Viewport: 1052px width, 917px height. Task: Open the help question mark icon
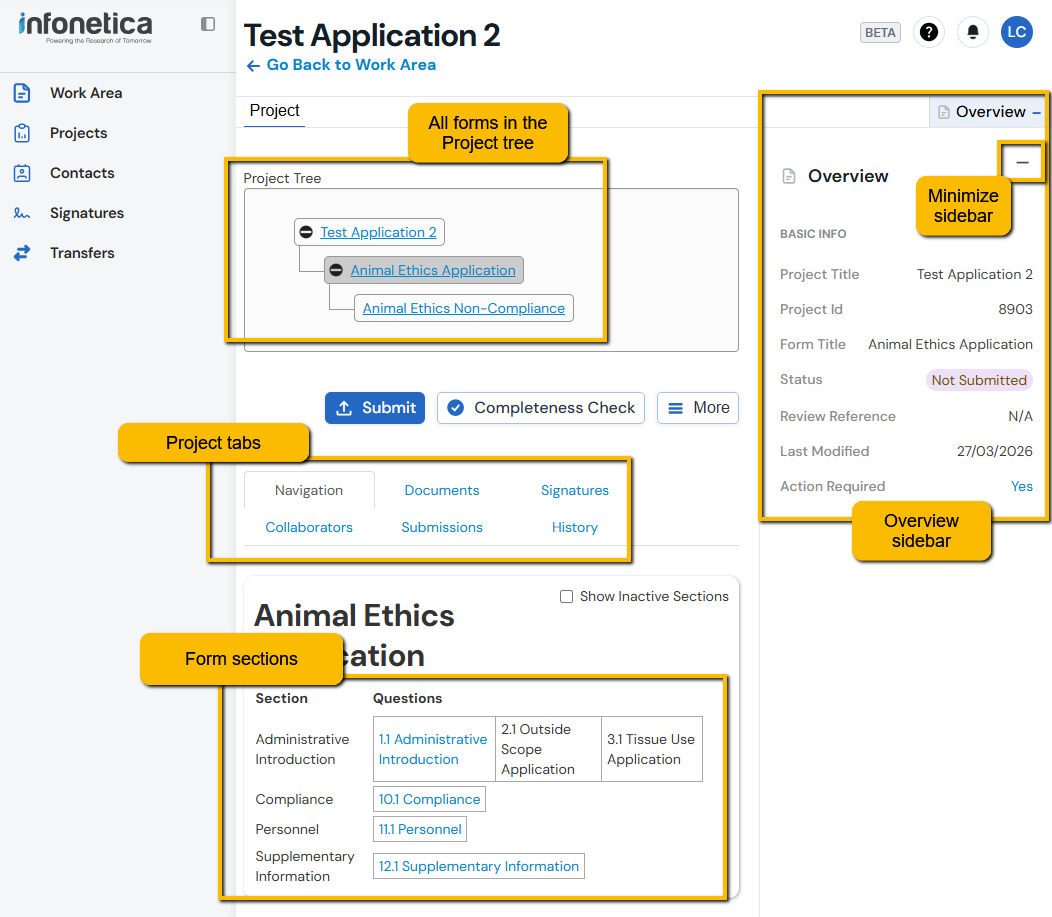coord(929,32)
